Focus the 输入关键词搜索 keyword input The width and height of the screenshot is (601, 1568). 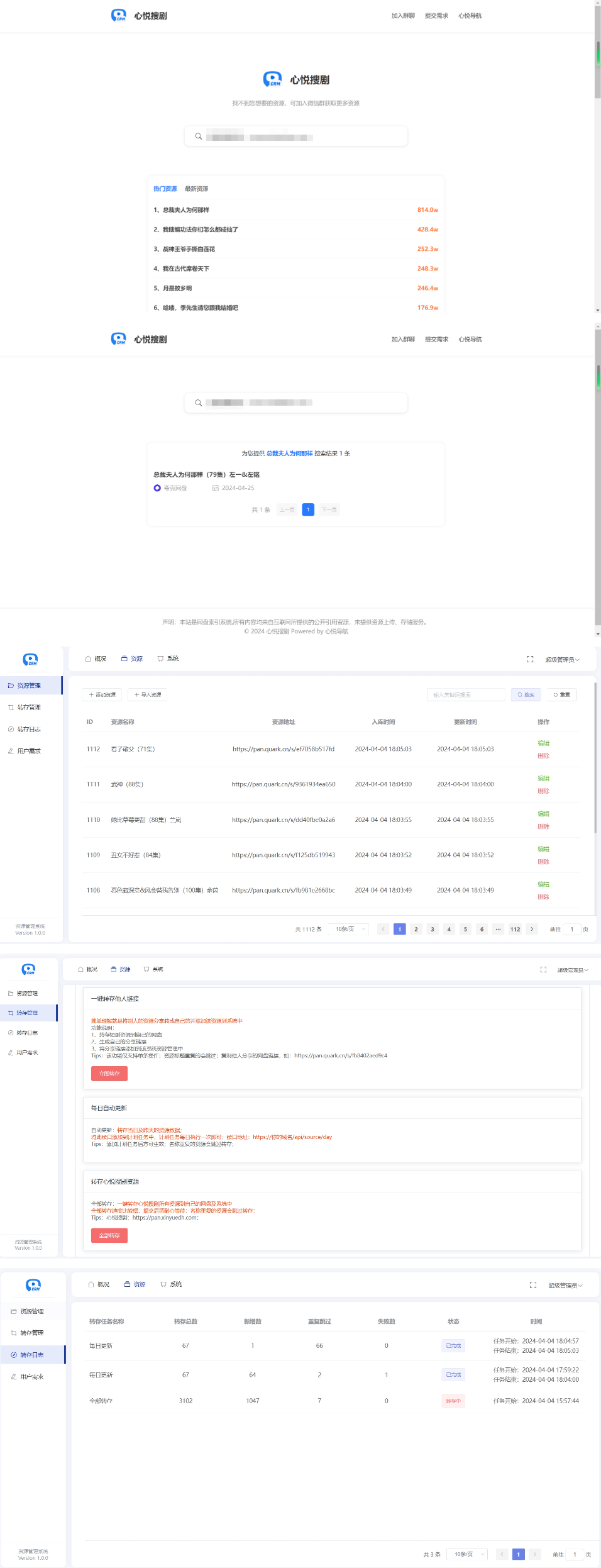[465, 695]
